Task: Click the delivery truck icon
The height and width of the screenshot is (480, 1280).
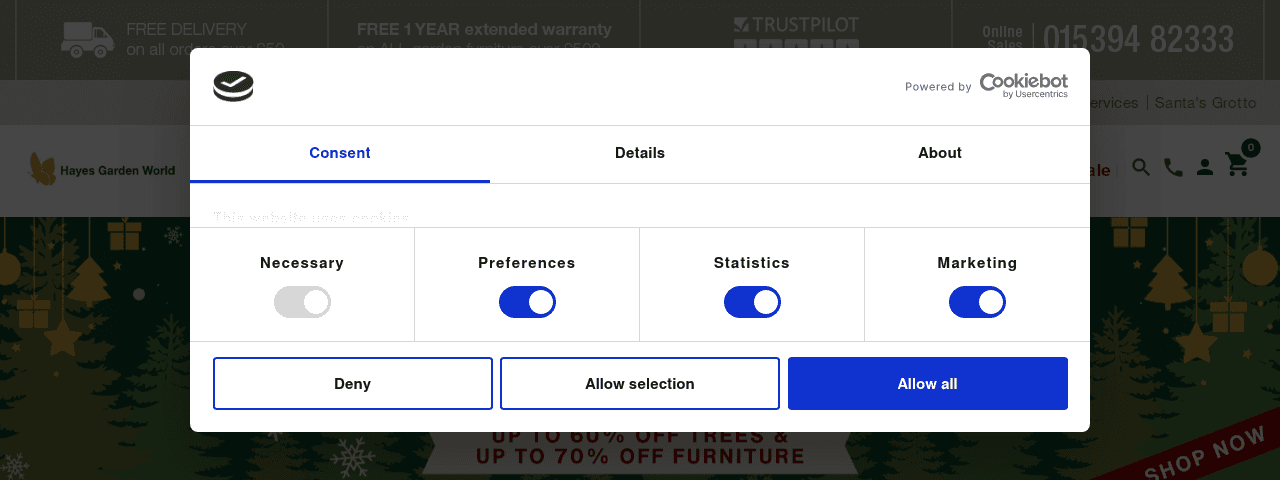Action: pos(87,39)
